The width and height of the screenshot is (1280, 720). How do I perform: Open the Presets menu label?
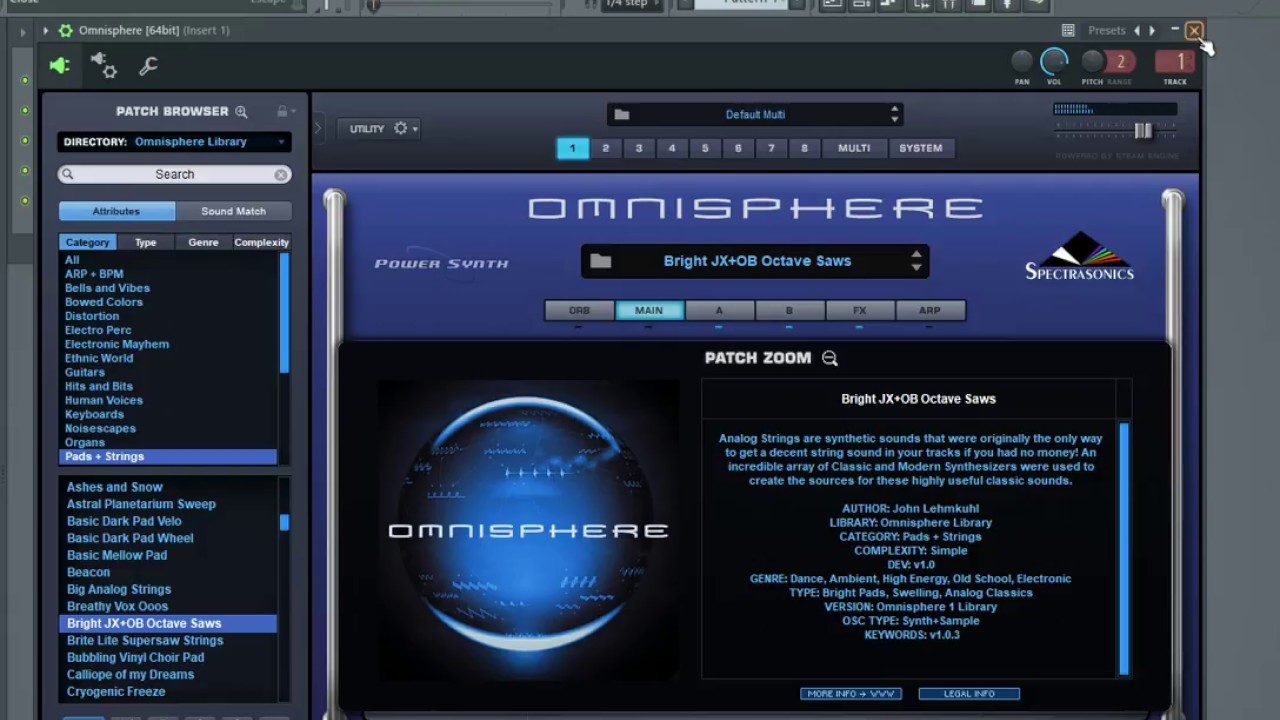[x=1106, y=31]
